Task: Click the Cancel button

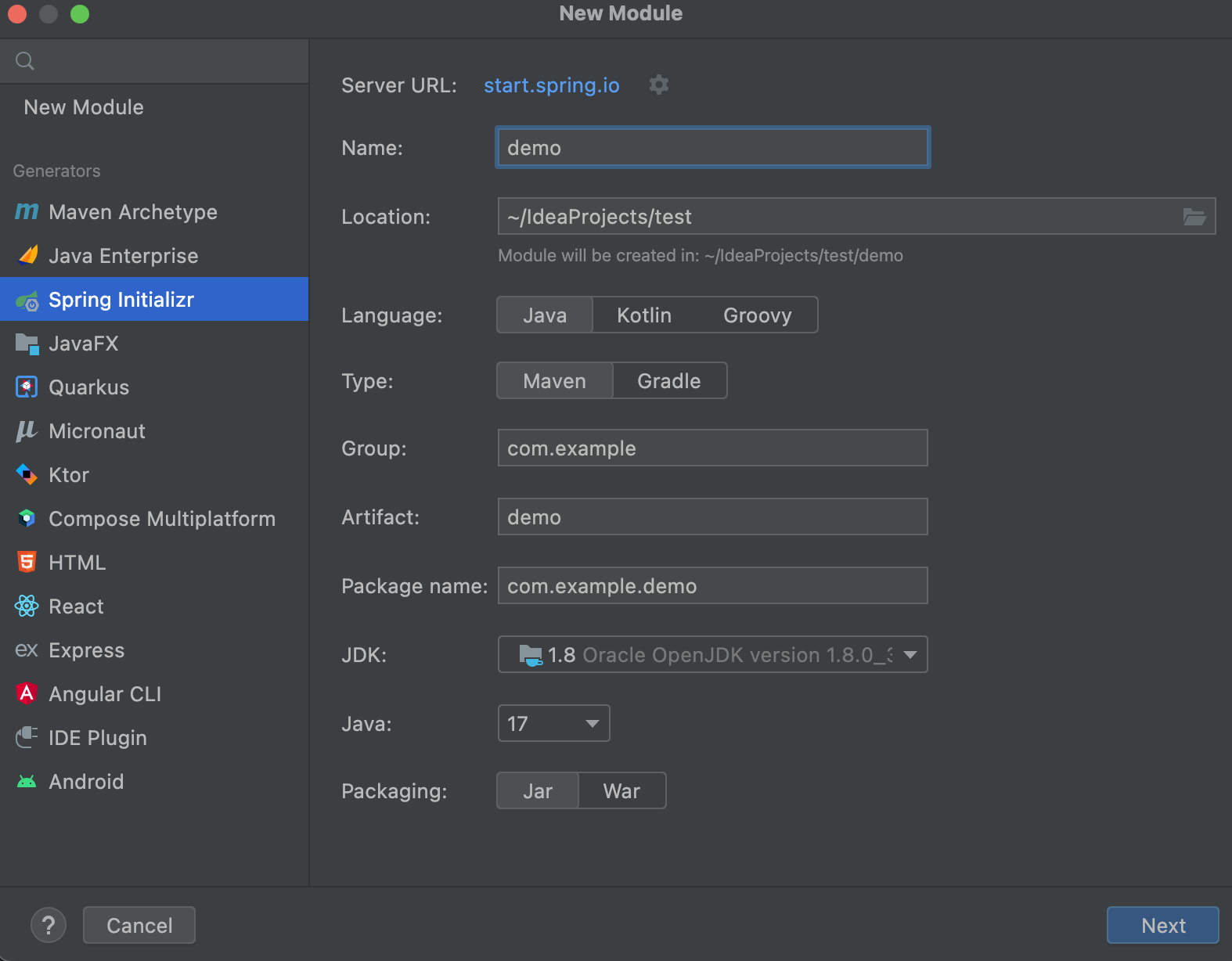Action: click(x=139, y=925)
